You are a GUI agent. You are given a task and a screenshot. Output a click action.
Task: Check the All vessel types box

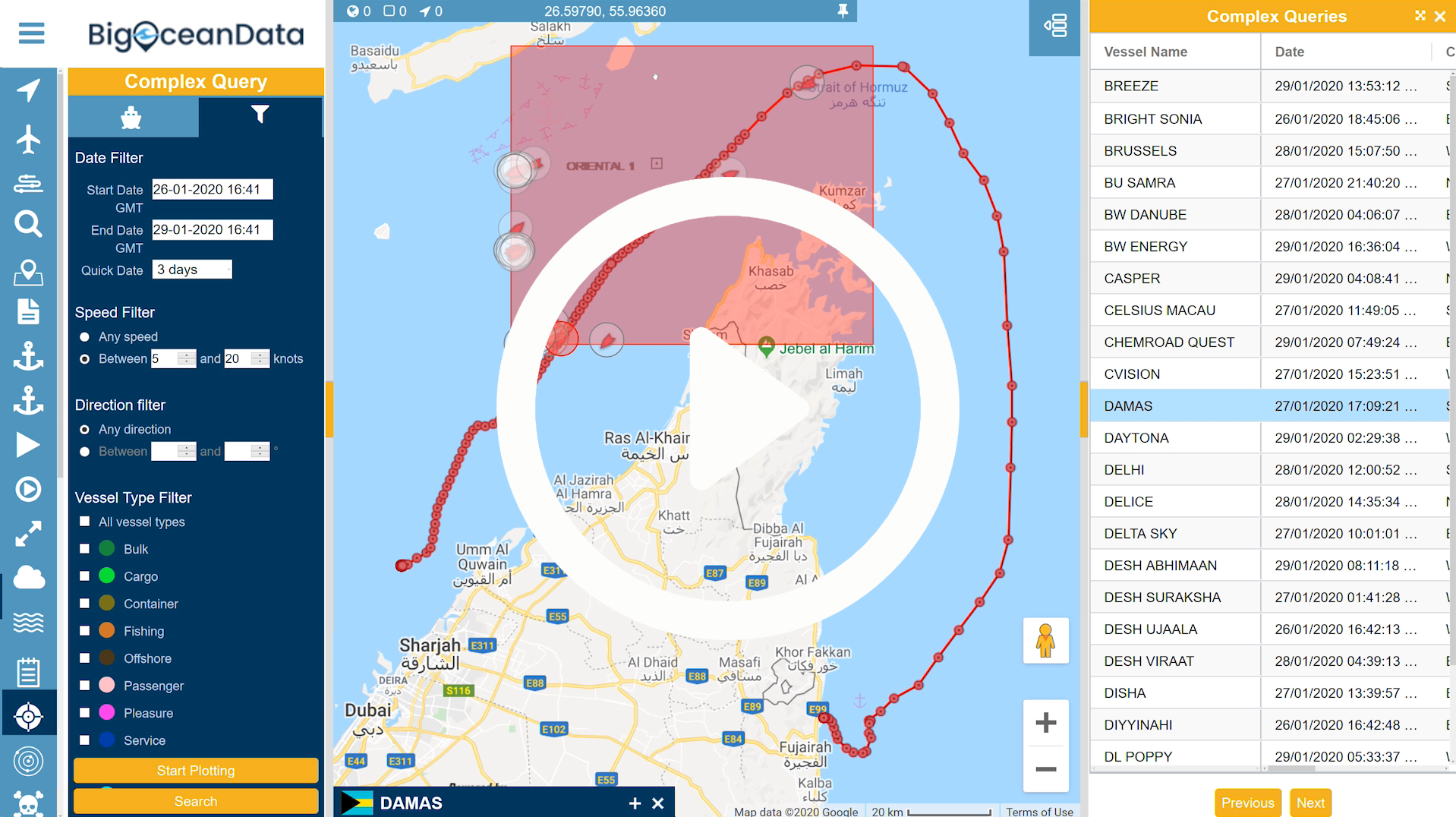coord(84,522)
